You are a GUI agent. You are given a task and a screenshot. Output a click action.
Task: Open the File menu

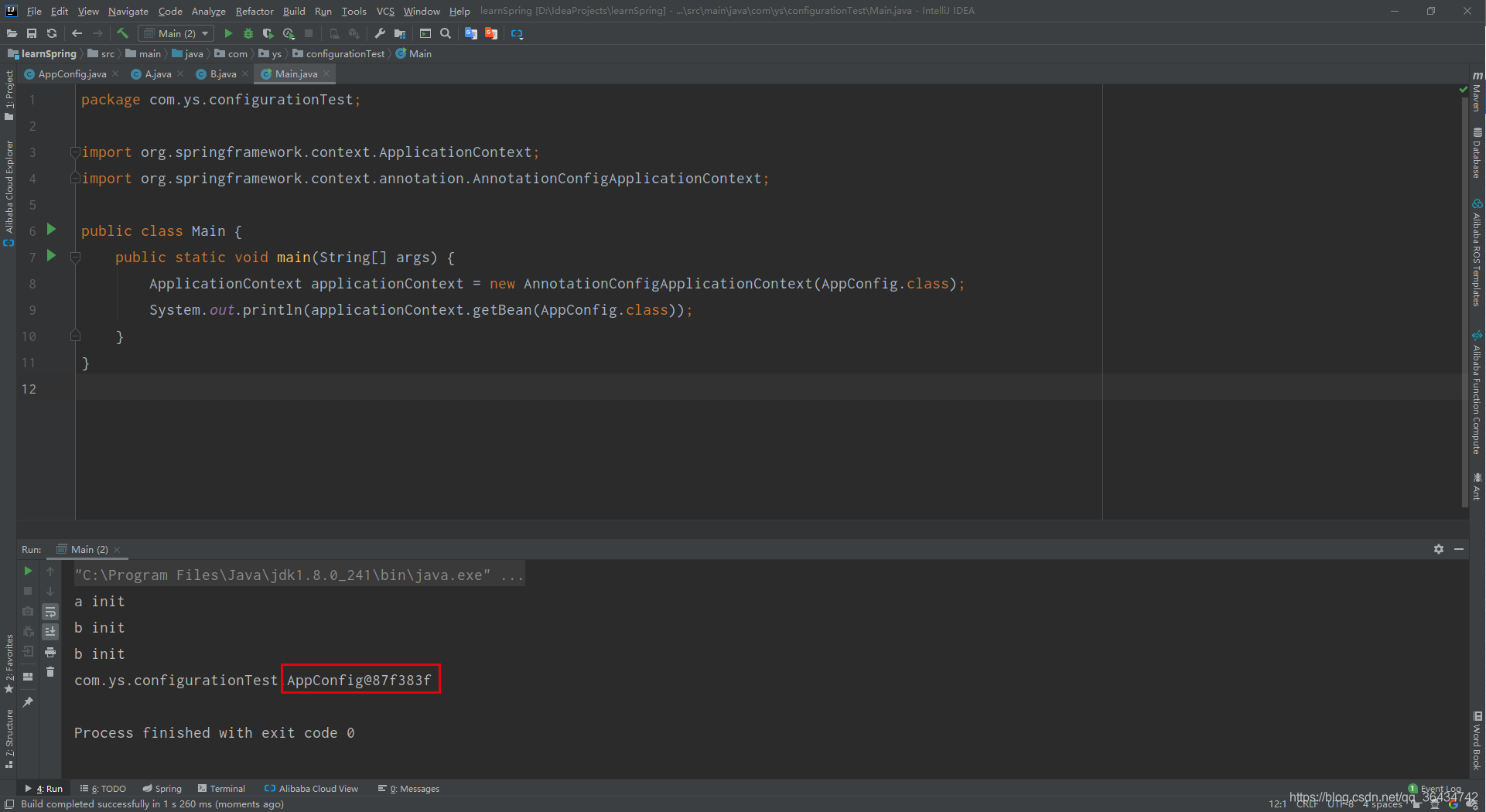34,11
